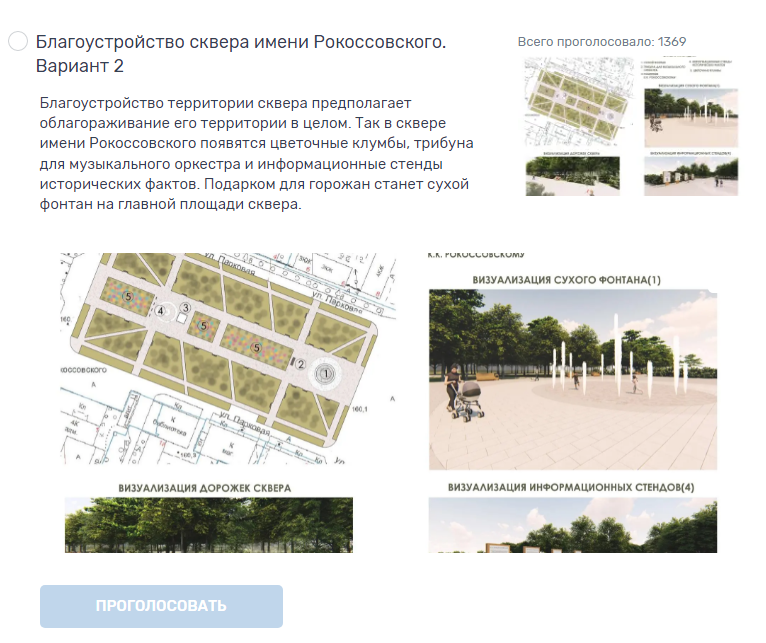The image size is (766, 643).
Task: Click marker 5 on the small central flower bed
Action: (203, 326)
